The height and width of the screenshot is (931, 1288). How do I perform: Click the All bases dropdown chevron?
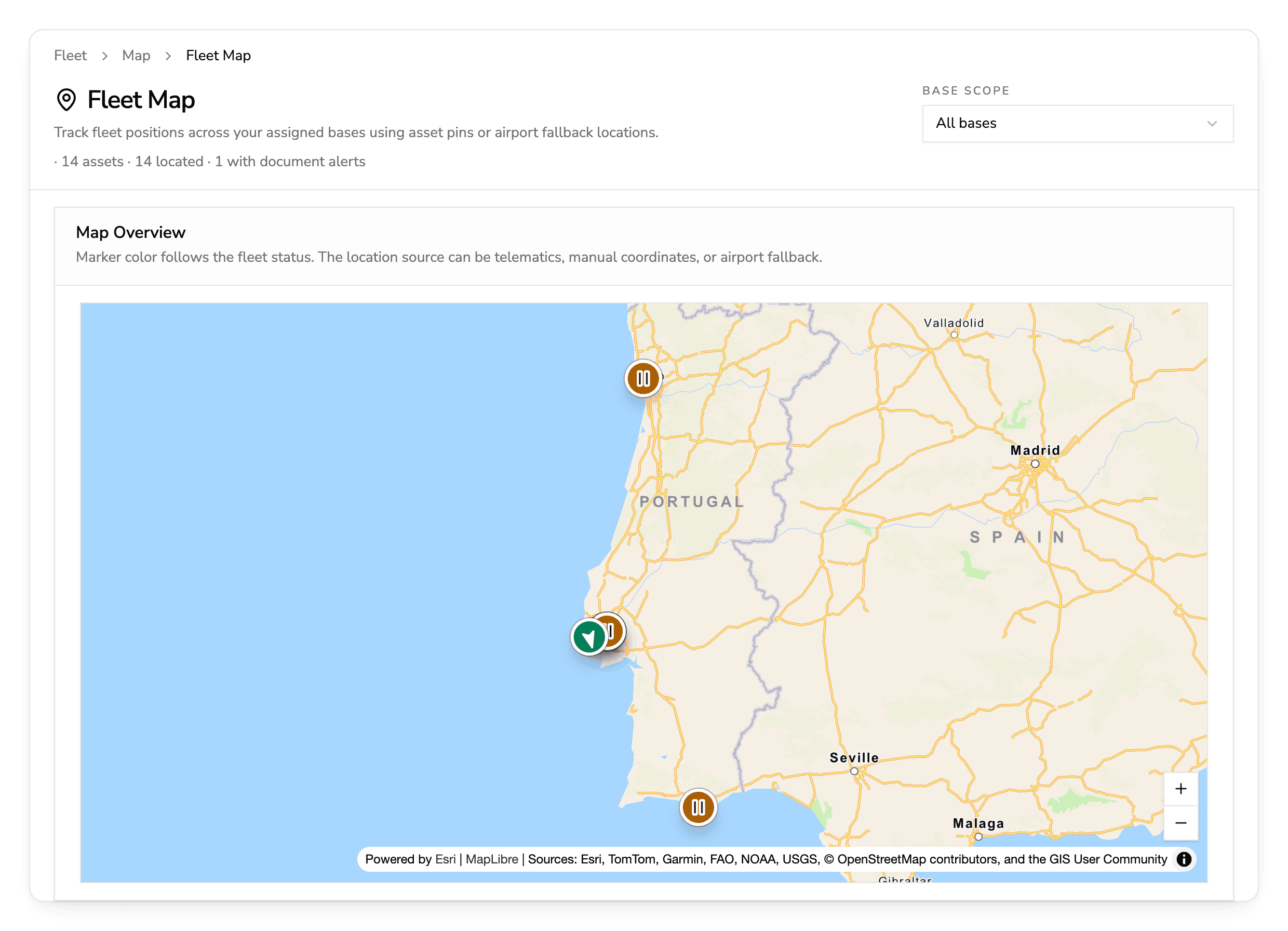pos(1212,123)
